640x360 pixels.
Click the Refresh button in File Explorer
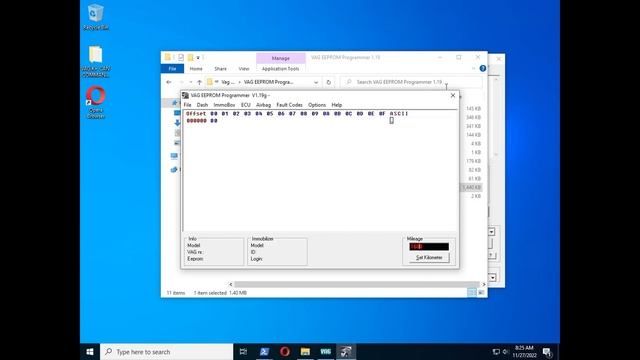pos(329,82)
